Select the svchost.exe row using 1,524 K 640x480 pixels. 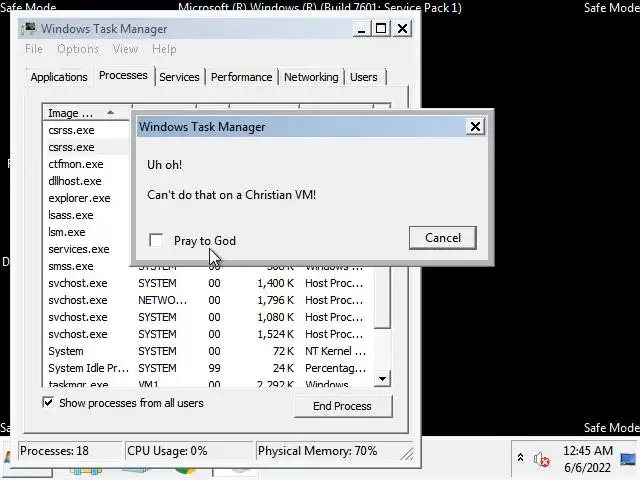pos(208,334)
